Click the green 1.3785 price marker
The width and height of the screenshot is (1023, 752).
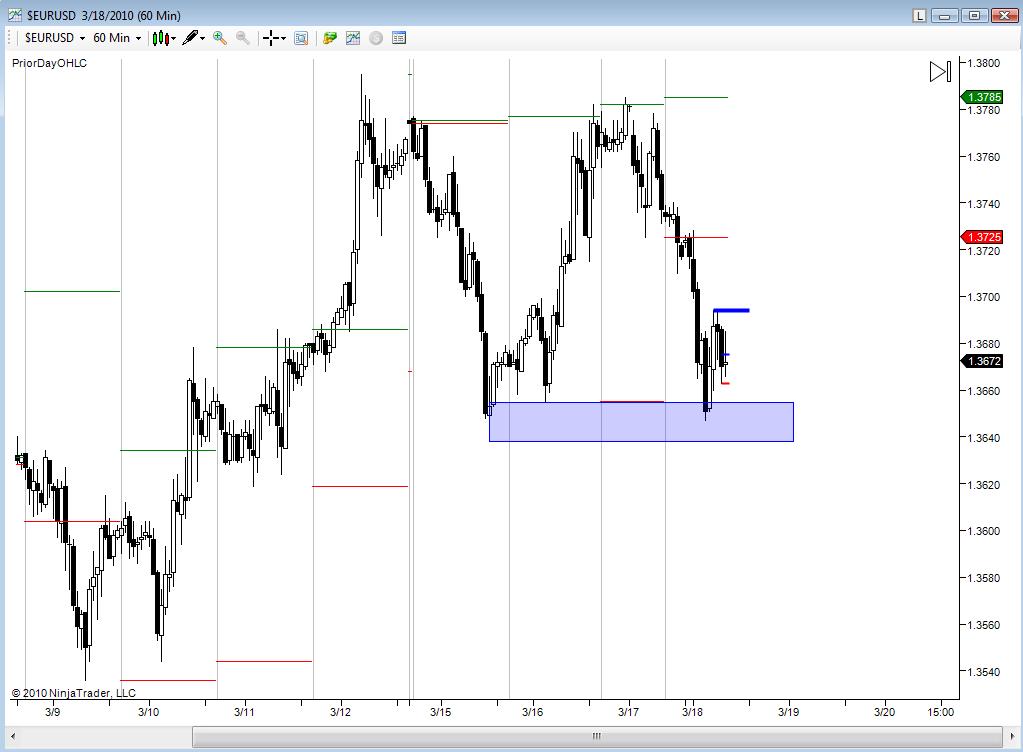tap(981, 97)
